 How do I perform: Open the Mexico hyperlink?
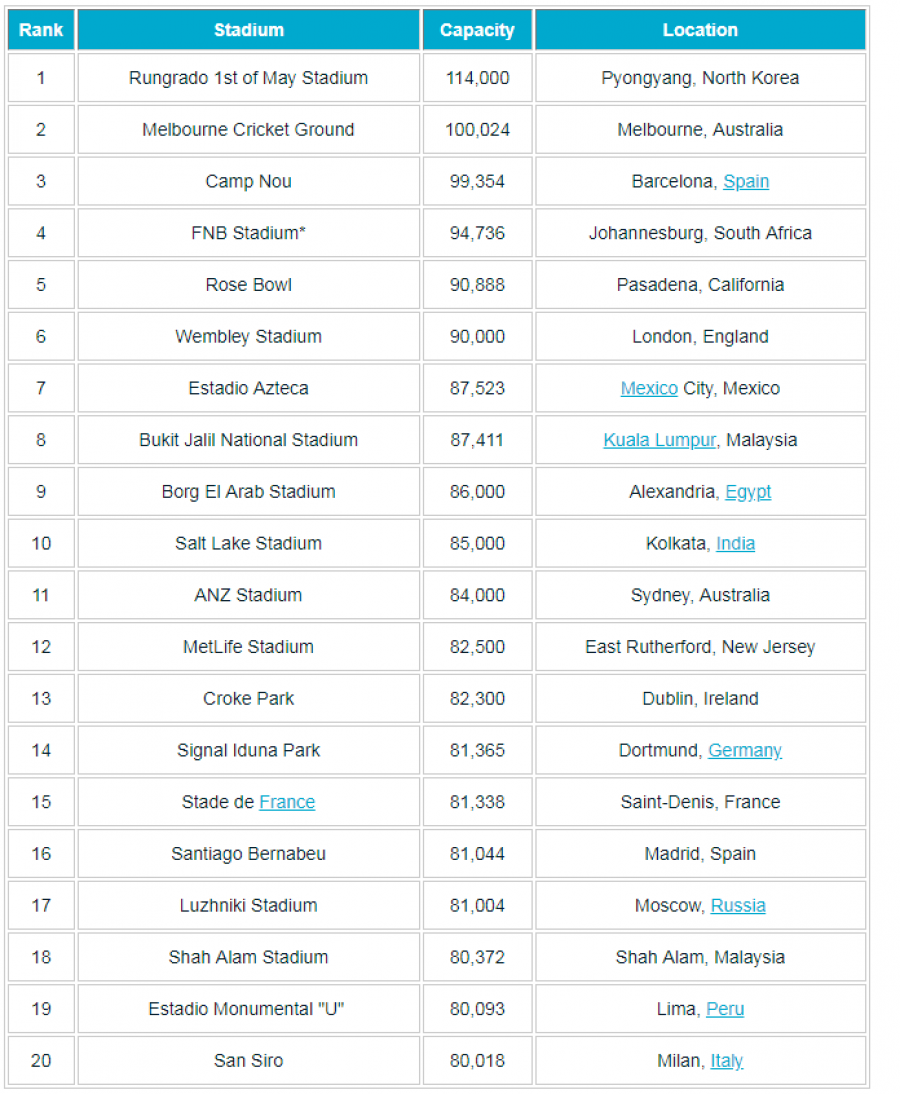649,389
